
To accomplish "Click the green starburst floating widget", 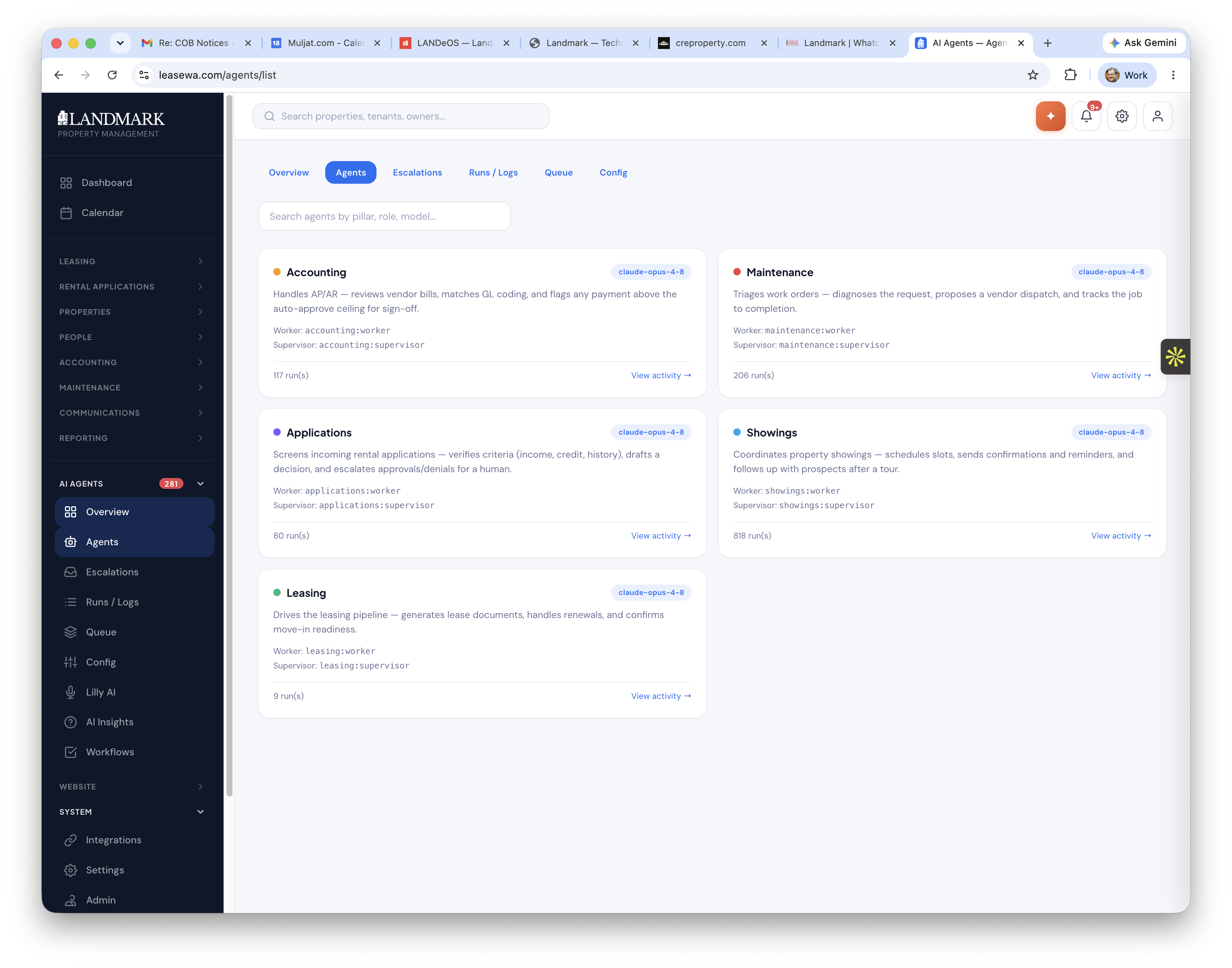I will [1175, 356].
